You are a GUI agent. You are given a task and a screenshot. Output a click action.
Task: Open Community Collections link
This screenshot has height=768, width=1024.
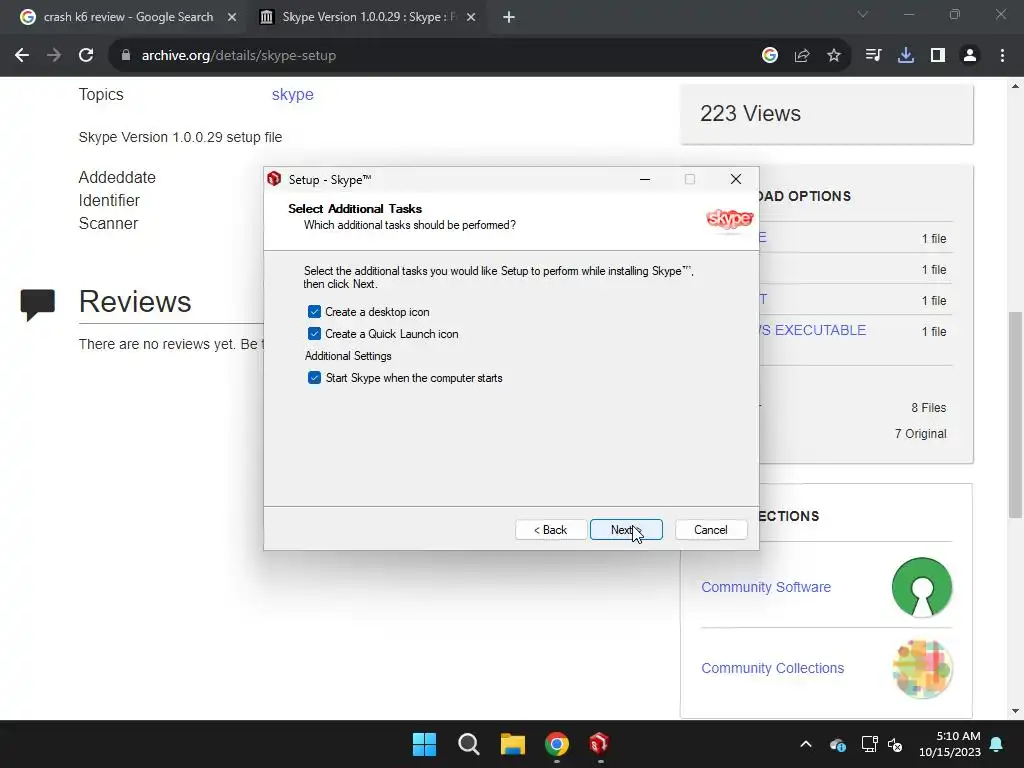(773, 668)
